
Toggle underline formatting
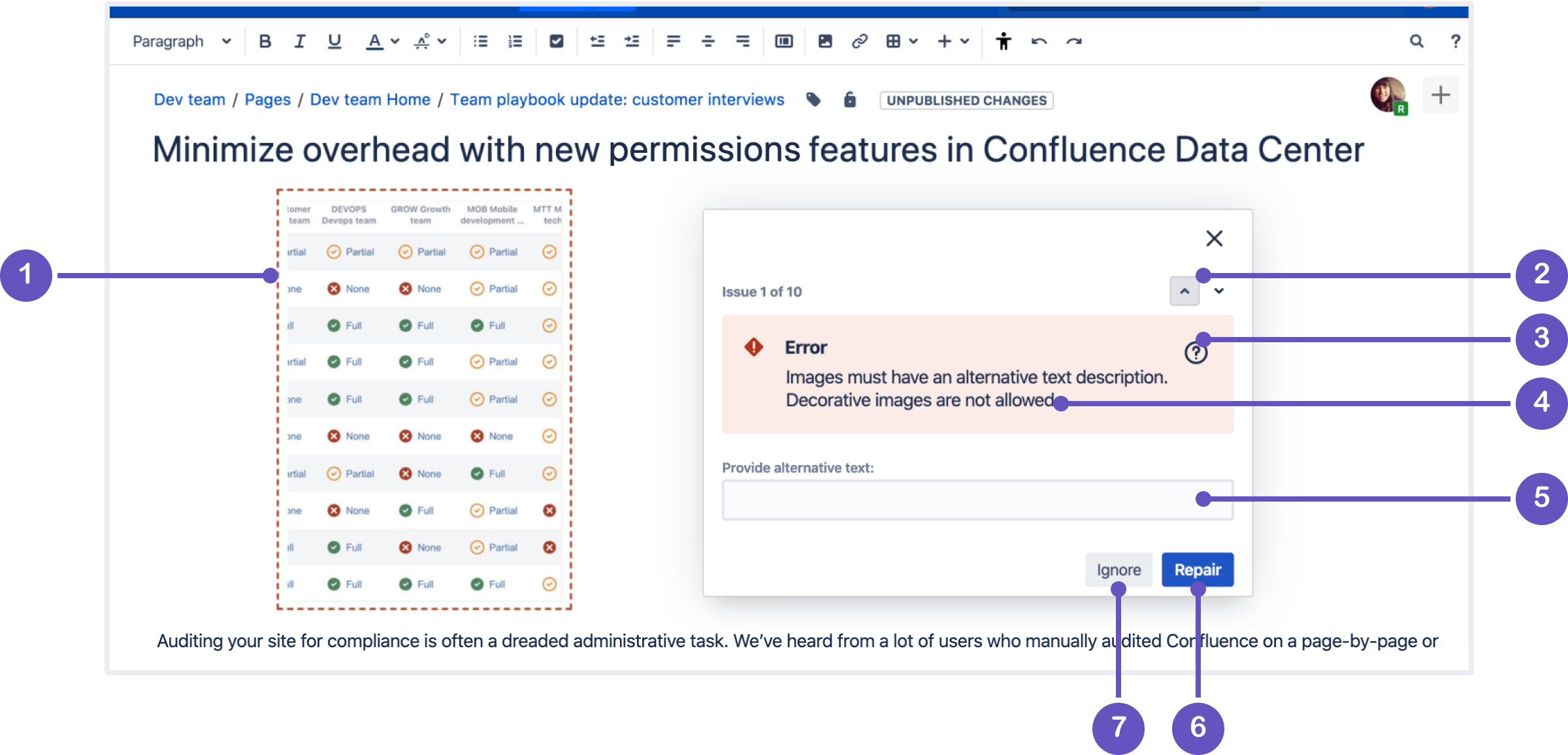(335, 42)
